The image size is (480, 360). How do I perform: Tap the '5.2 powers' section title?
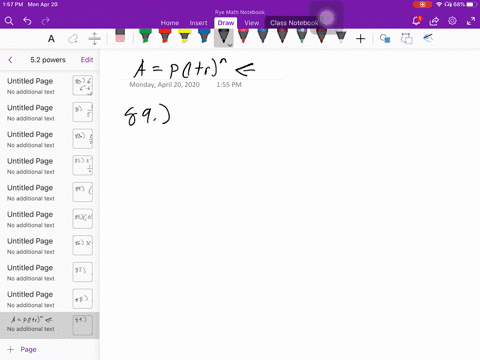[x=48, y=60]
